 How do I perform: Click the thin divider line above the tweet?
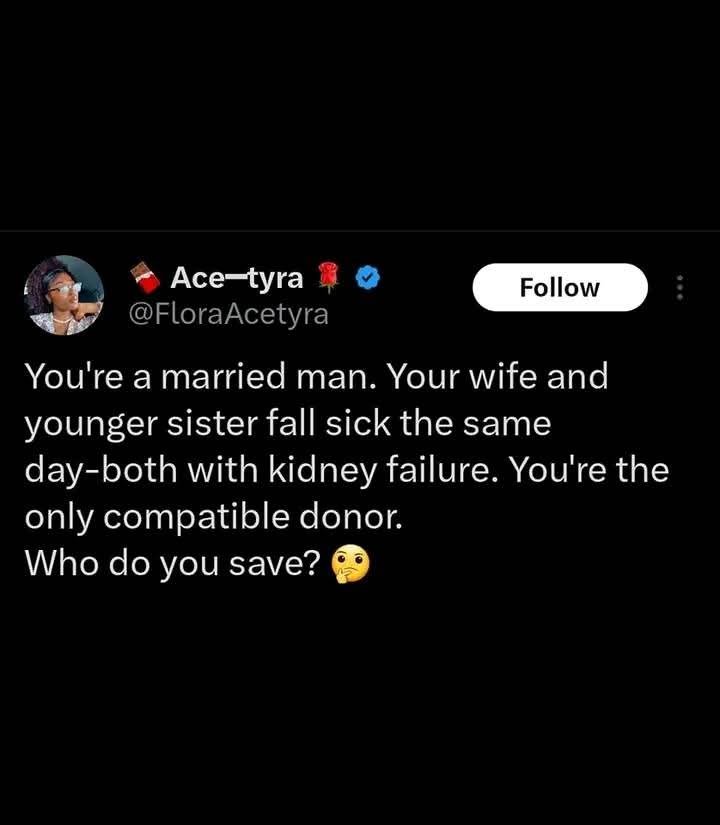pos(360,230)
